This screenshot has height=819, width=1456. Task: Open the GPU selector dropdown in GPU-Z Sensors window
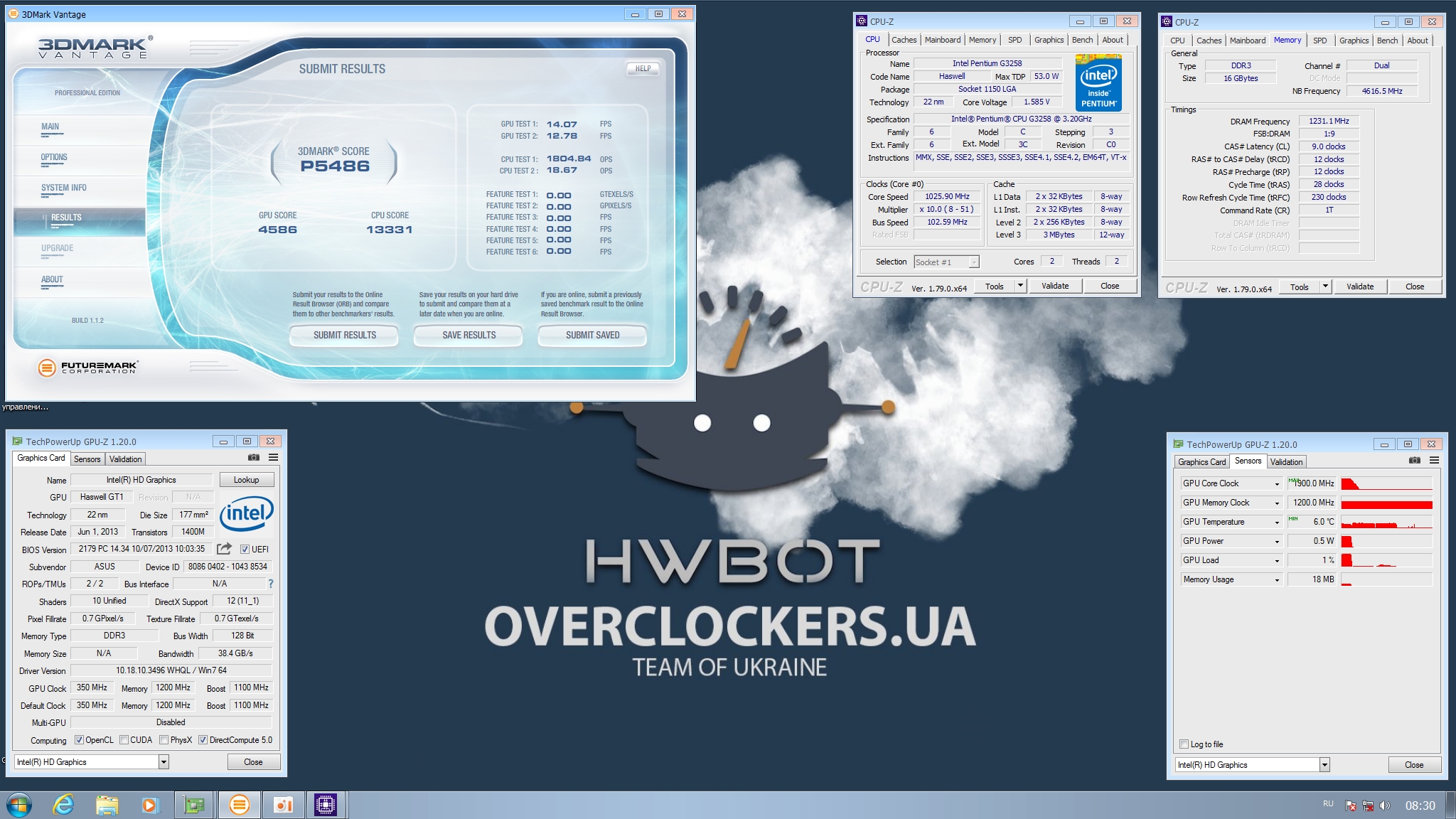[1324, 765]
